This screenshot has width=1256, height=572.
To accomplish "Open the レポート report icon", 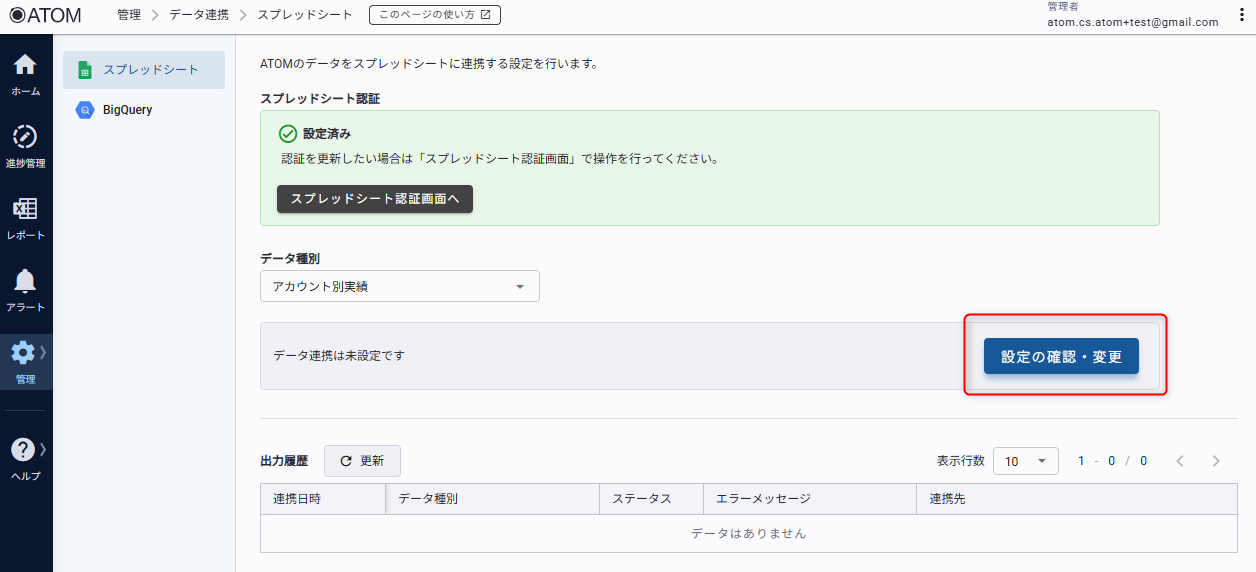I will [25, 210].
